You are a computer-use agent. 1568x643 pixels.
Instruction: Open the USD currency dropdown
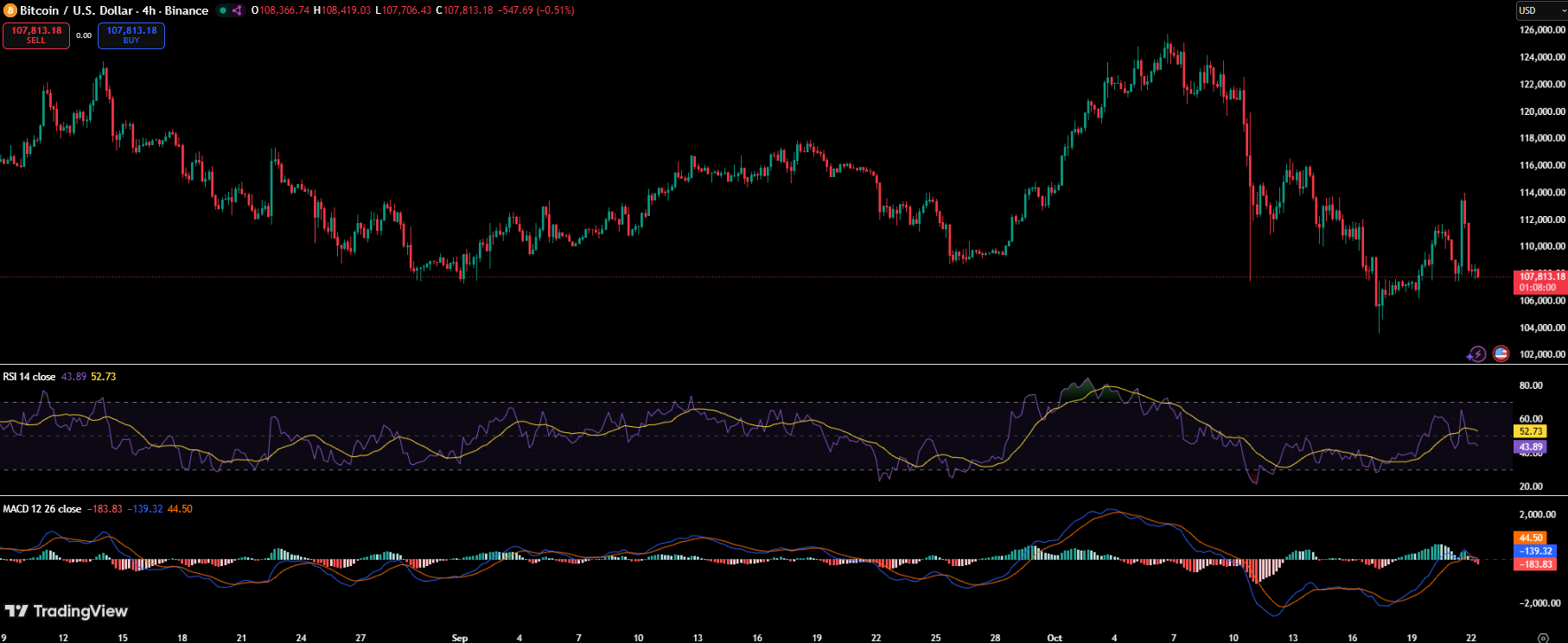pyautogui.click(x=1542, y=10)
